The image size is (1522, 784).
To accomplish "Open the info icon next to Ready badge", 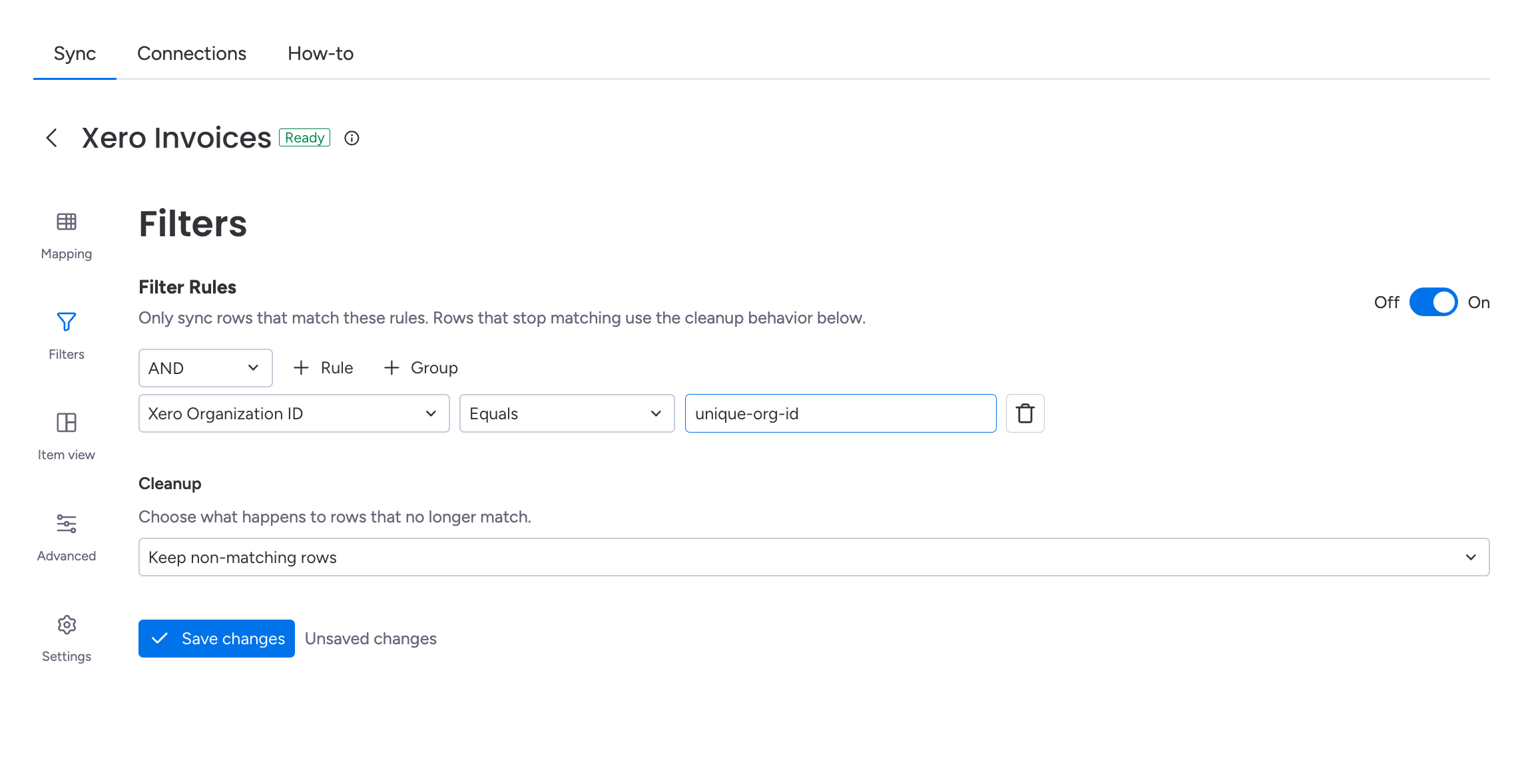I will [x=352, y=138].
